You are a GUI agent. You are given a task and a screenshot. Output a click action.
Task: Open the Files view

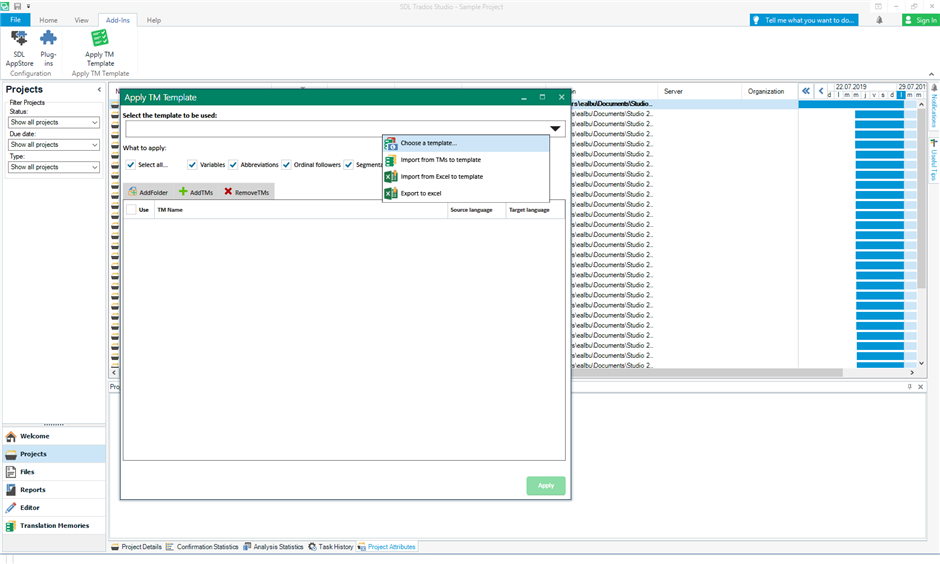coord(54,472)
